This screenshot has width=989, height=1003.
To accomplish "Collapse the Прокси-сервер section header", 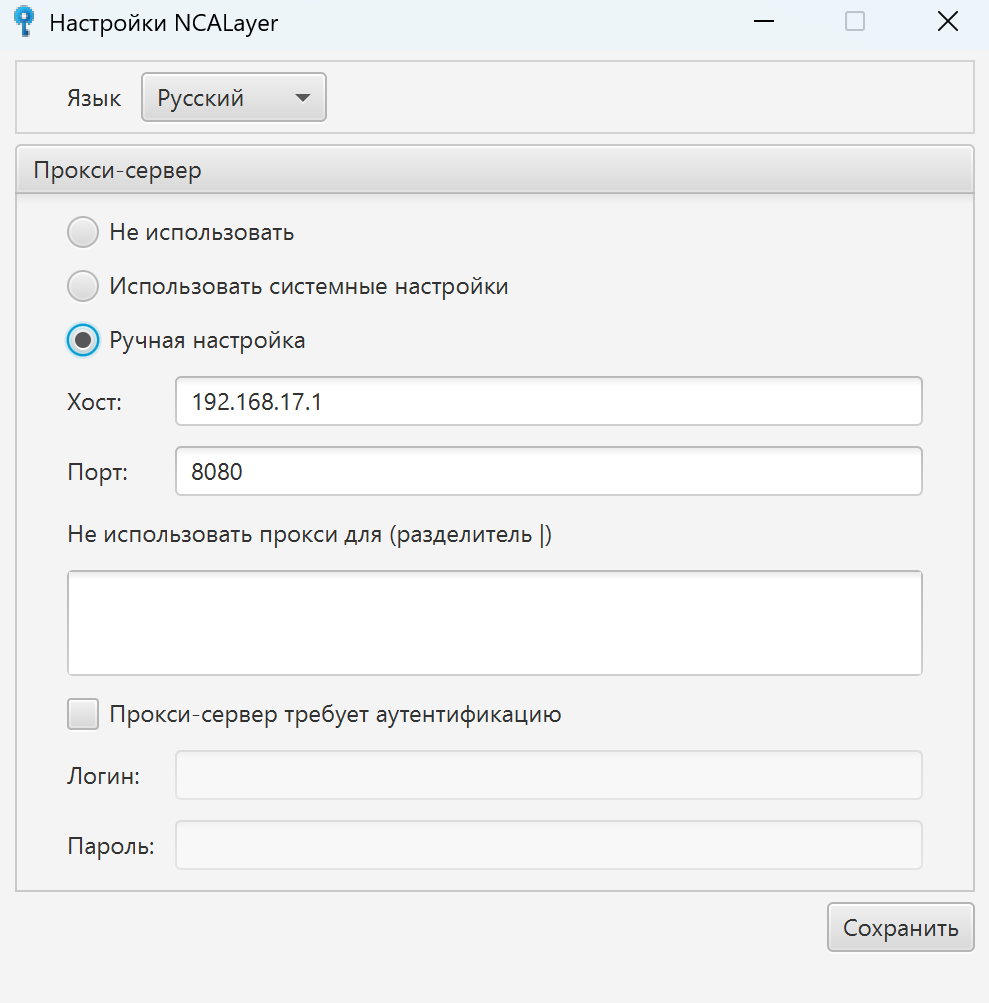I will [x=494, y=170].
